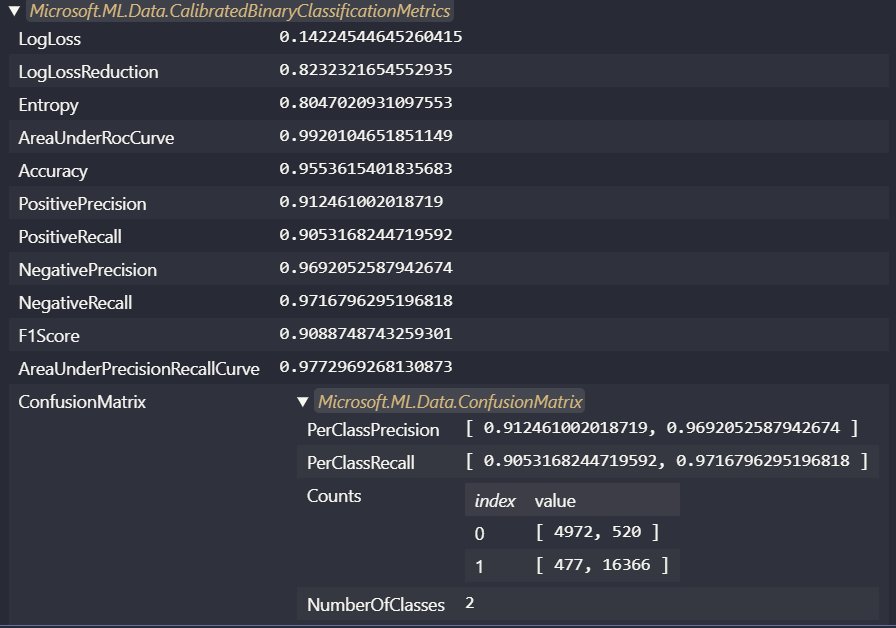This screenshot has width=896, height=628.
Task: Select the NegativeRecall label
Action: click(x=75, y=303)
